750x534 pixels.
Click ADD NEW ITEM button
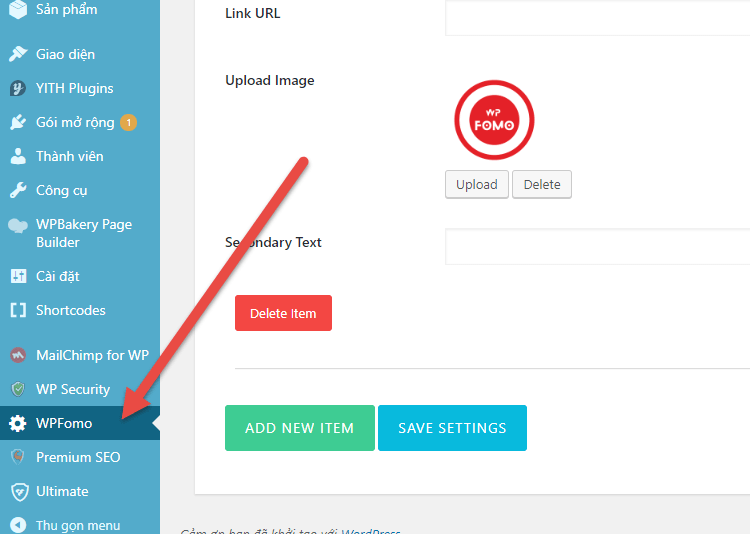point(300,428)
